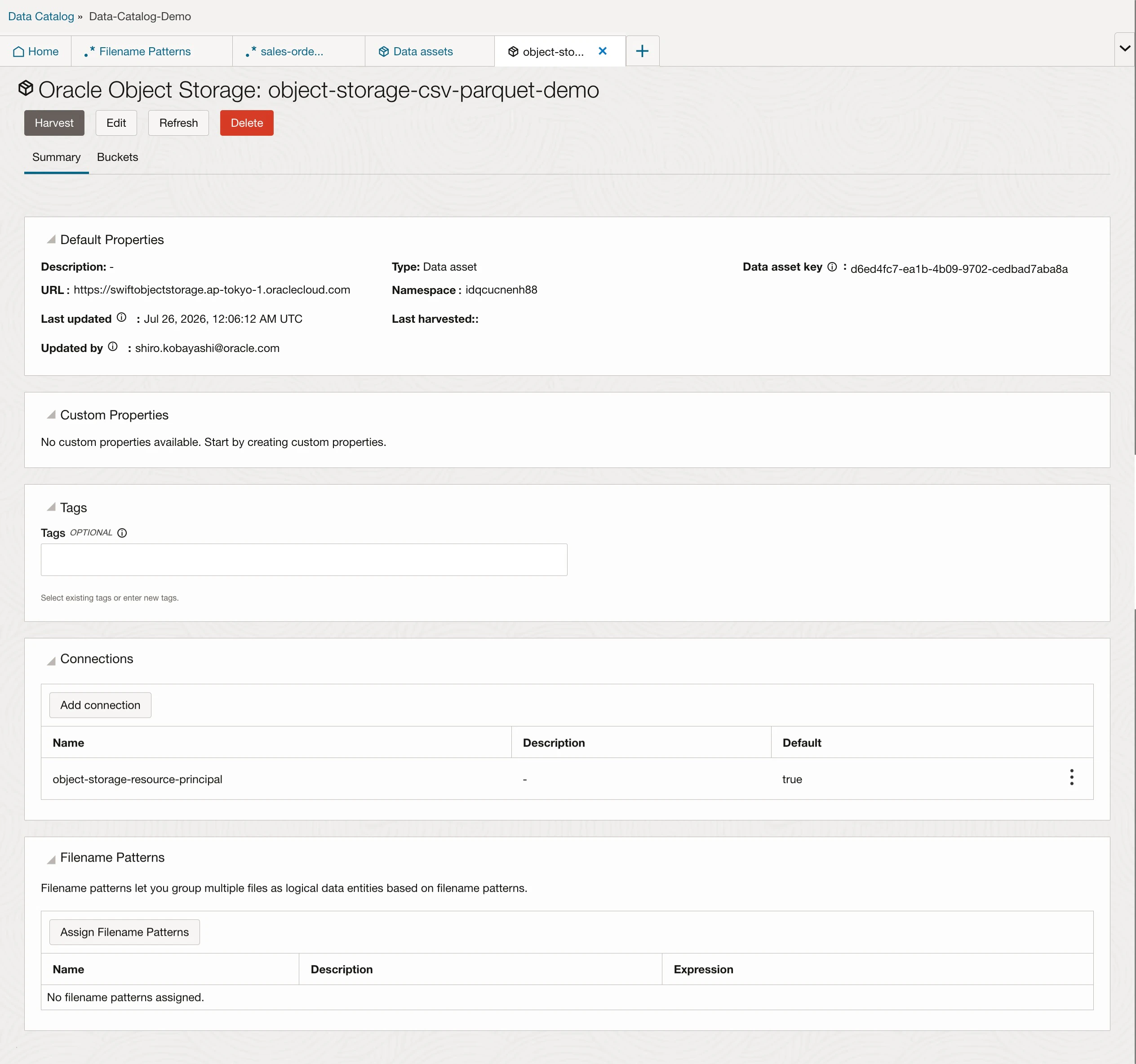The width and height of the screenshot is (1136, 1064).
Task: Collapse the Default Properties section
Action: point(51,240)
